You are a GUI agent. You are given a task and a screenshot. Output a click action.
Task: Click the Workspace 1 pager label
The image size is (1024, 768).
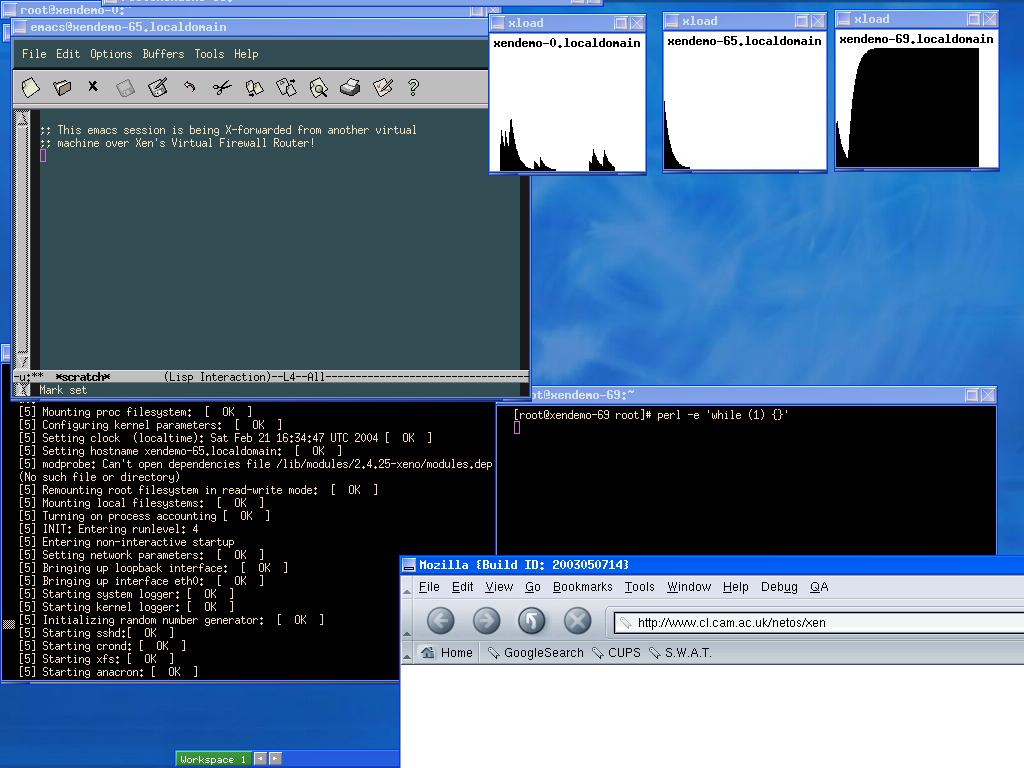click(213, 759)
